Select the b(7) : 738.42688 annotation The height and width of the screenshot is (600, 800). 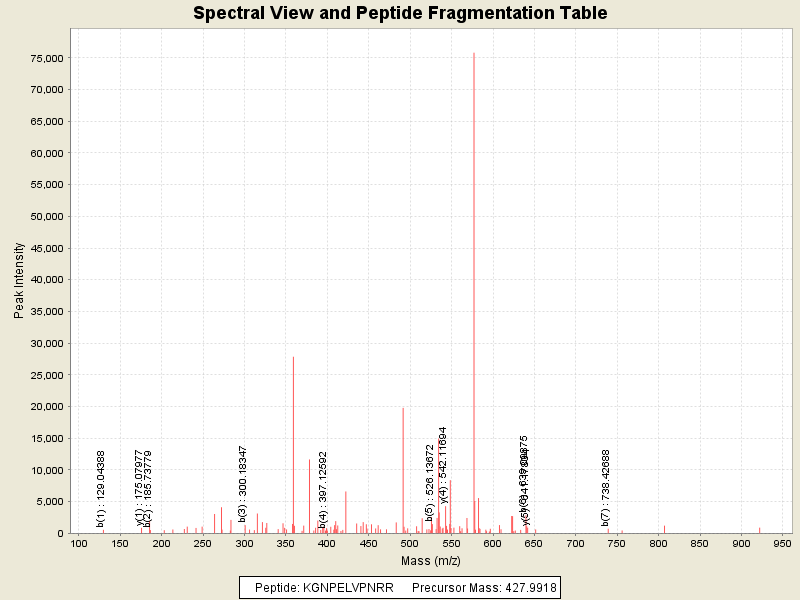(605, 487)
